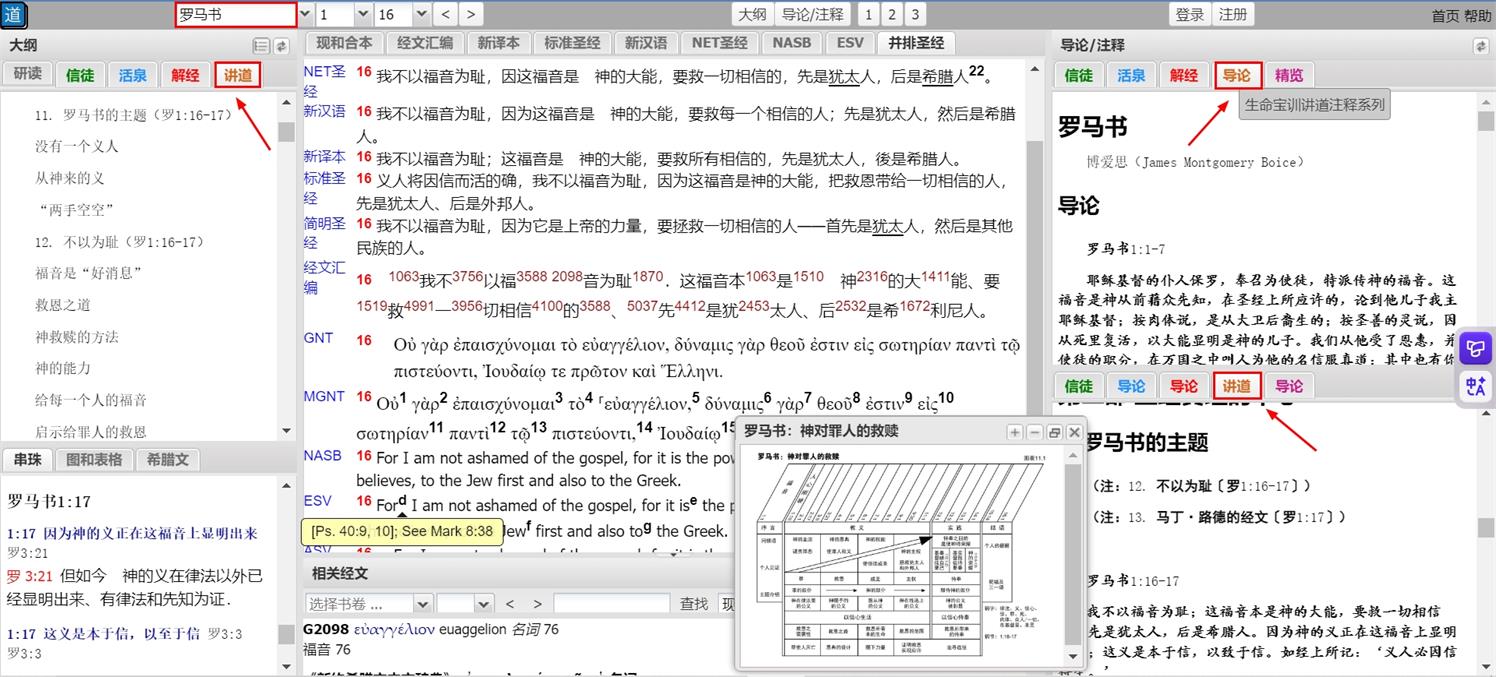Click the outline panel list-view icon
The width and height of the screenshot is (1496, 677).
[261, 46]
